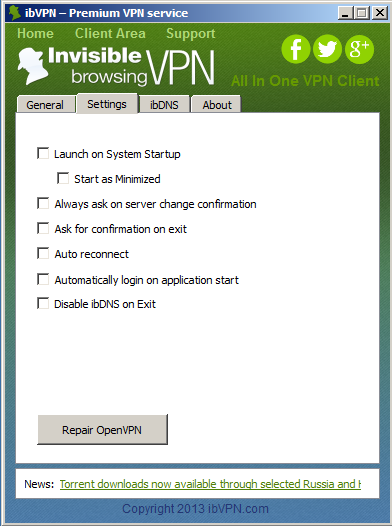The width and height of the screenshot is (392, 526).
Task: Click the ibVPN title bar app icon
Action: tap(15, 13)
